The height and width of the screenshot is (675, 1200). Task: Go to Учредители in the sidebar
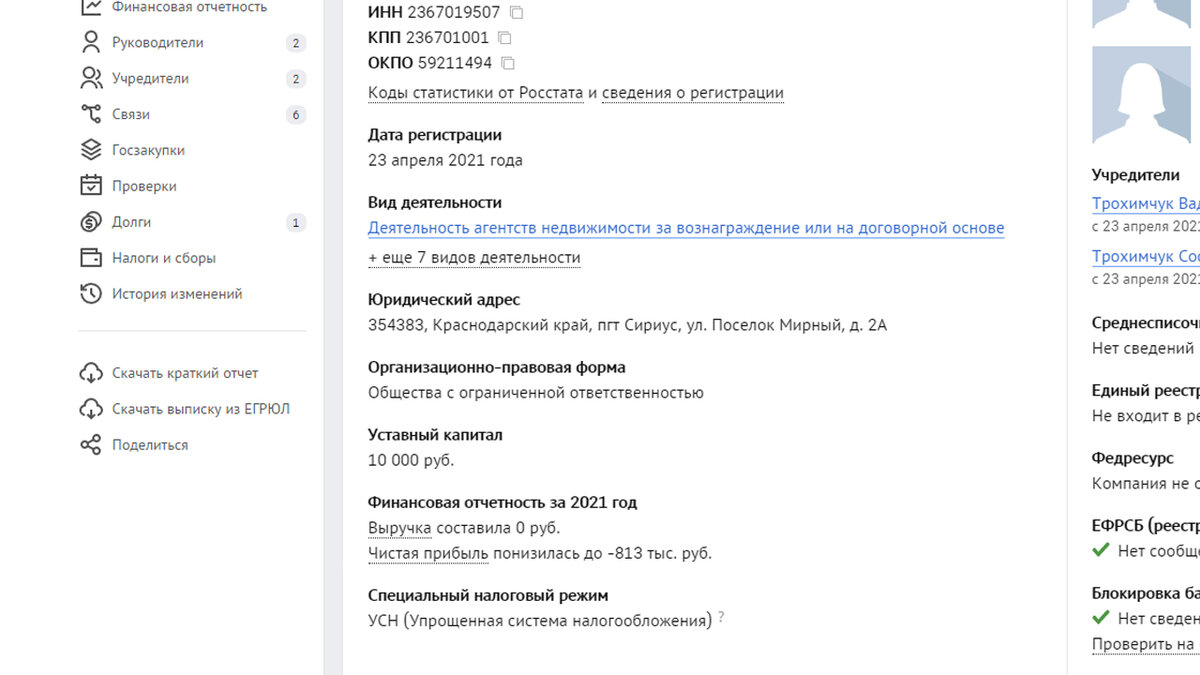click(150, 79)
